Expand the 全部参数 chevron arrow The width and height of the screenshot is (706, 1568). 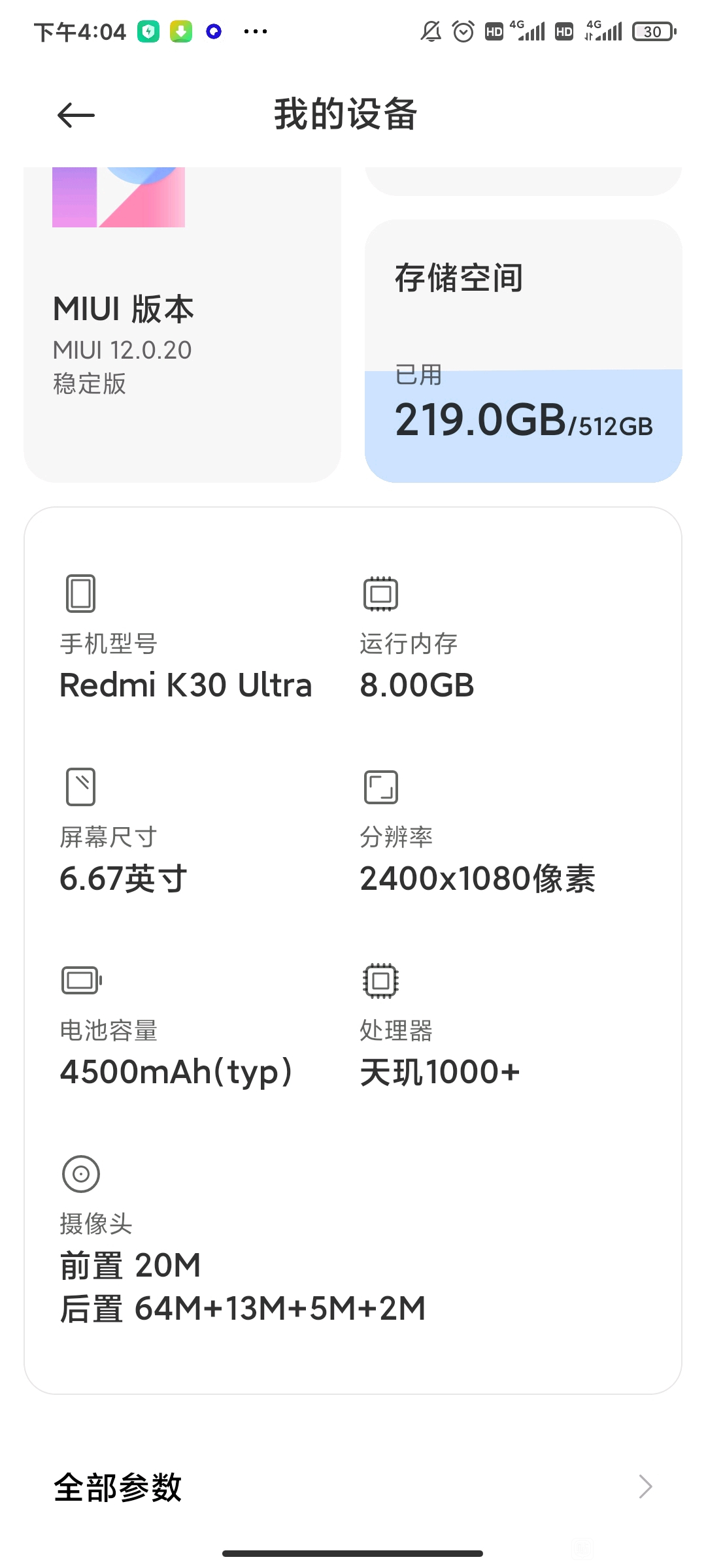[x=646, y=1487]
